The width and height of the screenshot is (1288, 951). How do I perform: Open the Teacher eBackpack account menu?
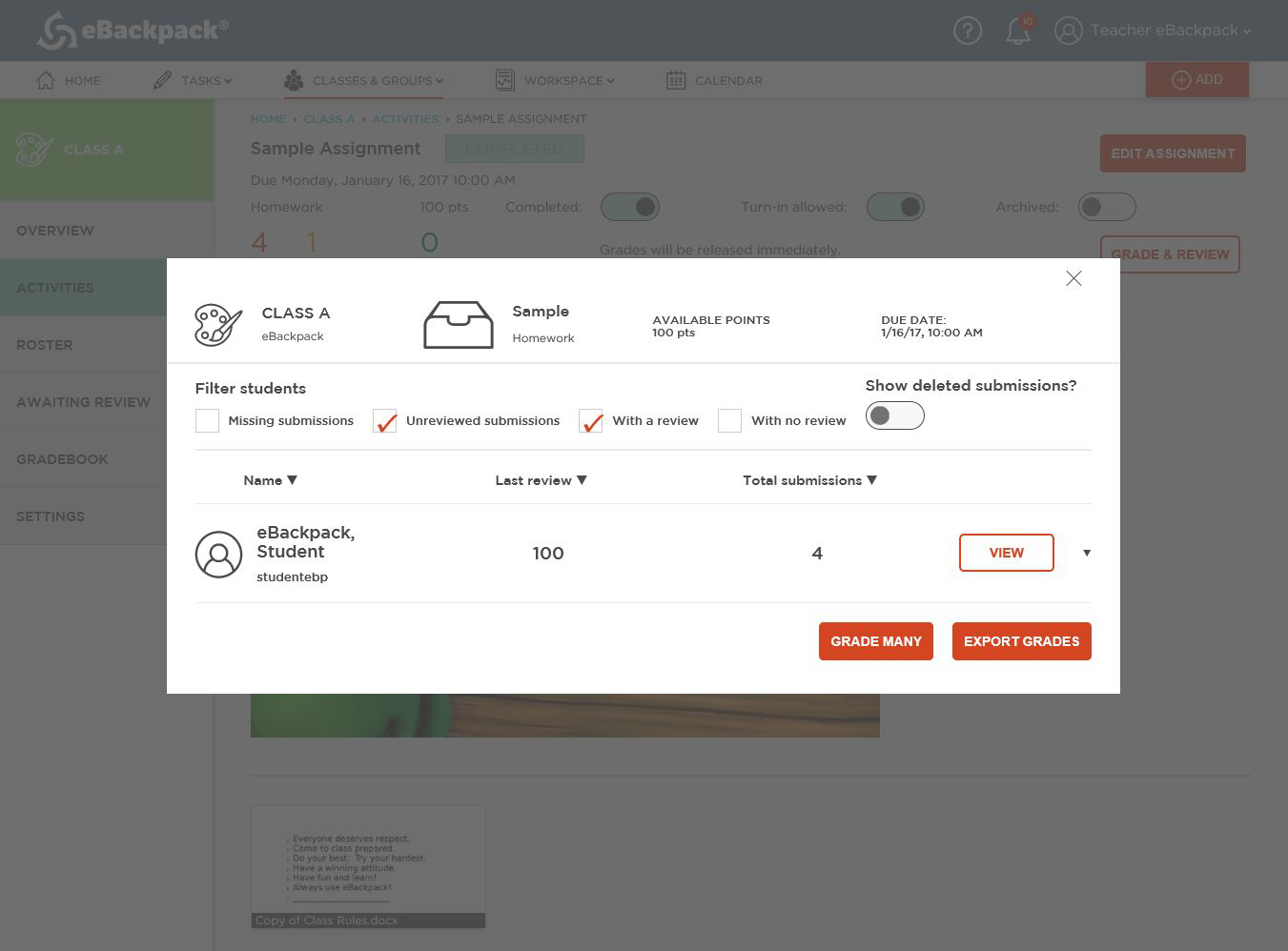coord(1171,30)
